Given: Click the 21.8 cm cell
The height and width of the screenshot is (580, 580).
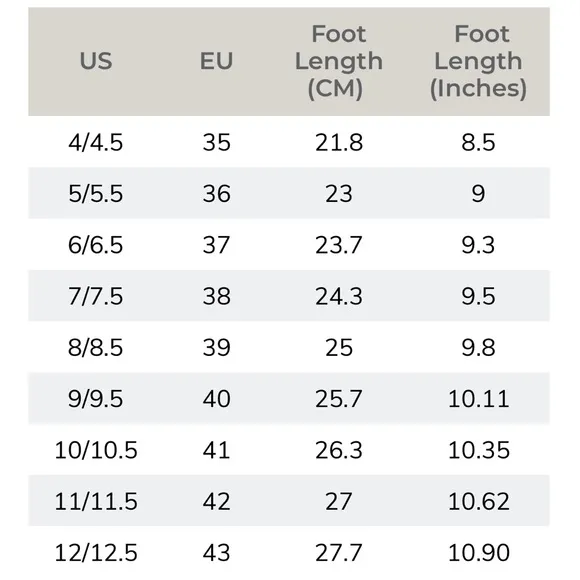Looking at the screenshot, I should [x=339, y=142].
